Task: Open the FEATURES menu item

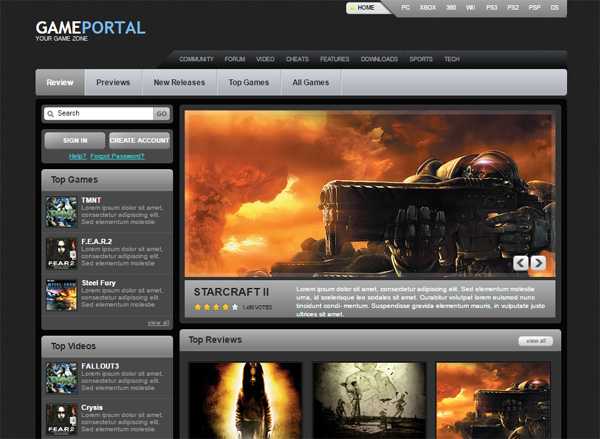Action: 334,59
